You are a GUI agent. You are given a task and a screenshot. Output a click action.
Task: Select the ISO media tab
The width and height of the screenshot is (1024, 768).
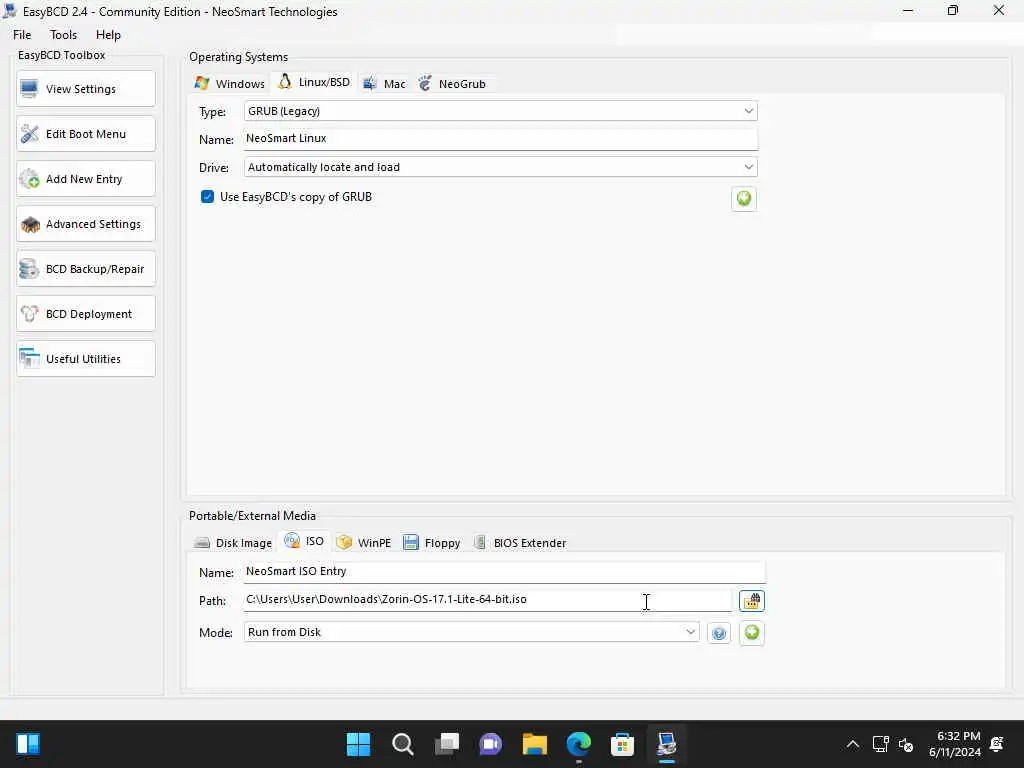(x=304, y=541)
